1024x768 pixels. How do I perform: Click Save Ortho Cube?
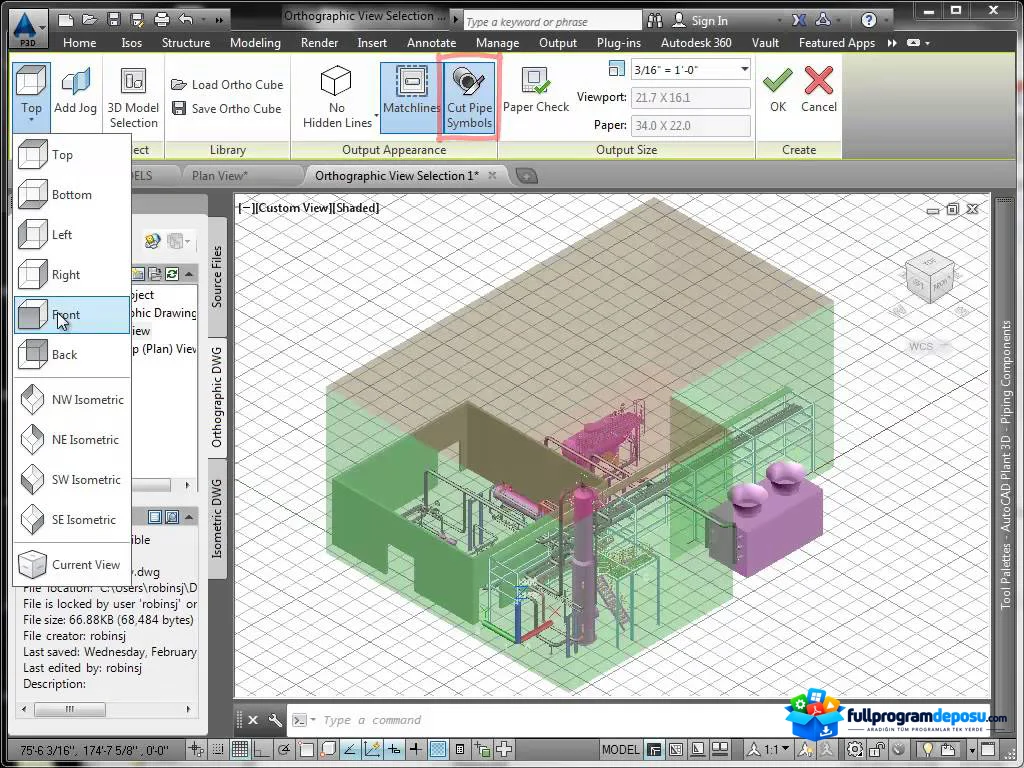click(226, 108)
